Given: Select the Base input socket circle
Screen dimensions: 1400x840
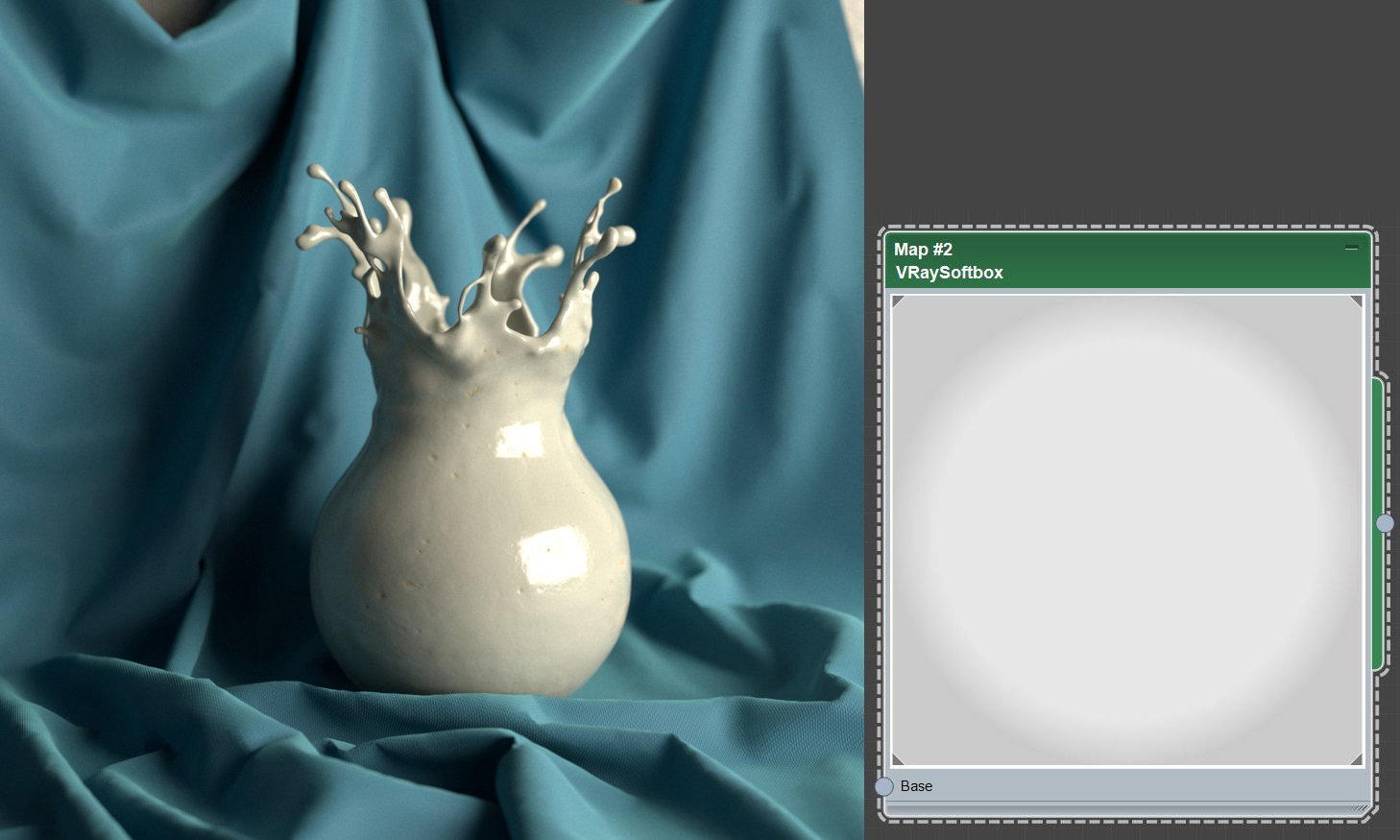Looking at the screenshot, I should (884, 786).
